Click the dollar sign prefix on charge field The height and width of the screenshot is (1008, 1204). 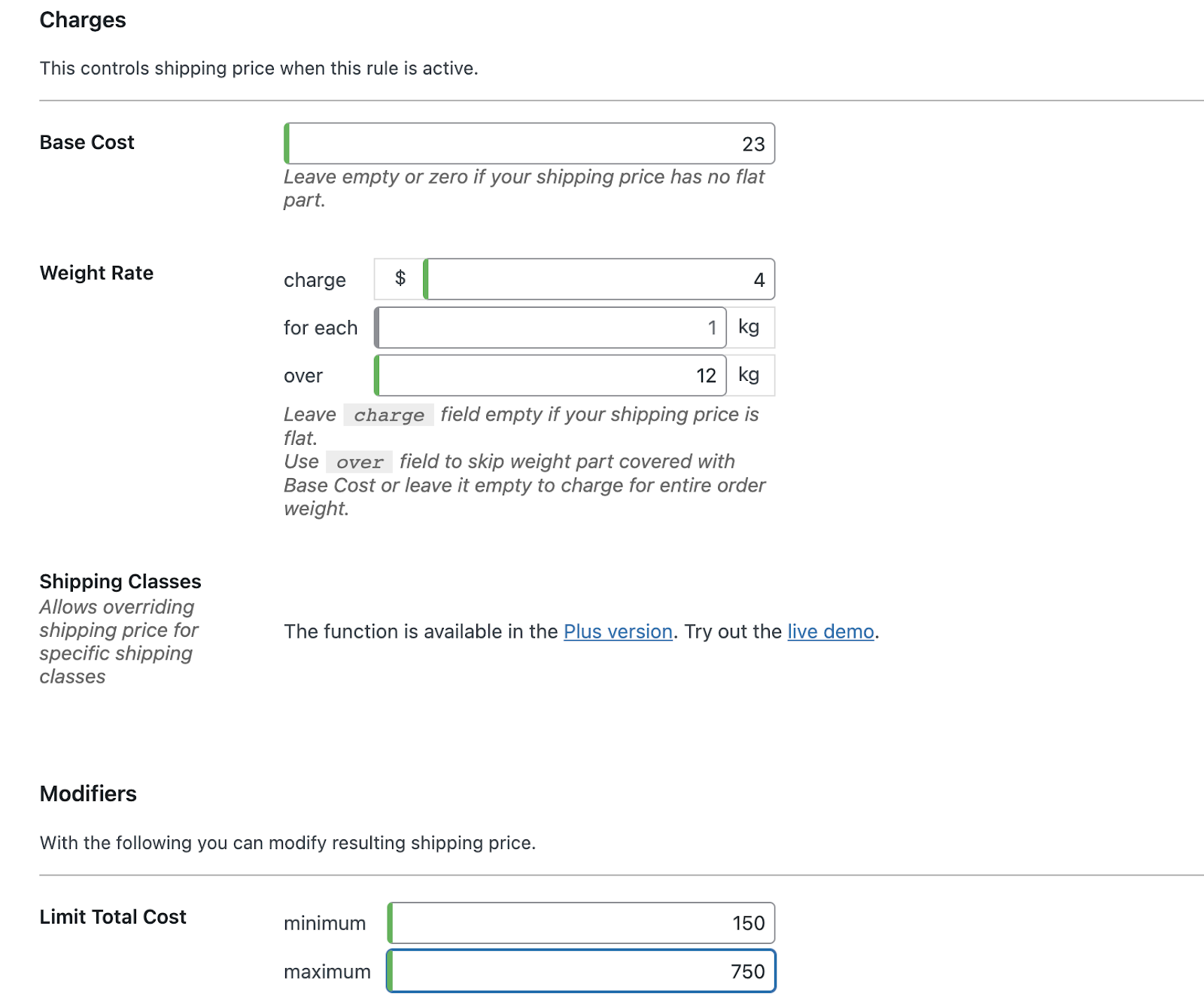tap(400, 279)
